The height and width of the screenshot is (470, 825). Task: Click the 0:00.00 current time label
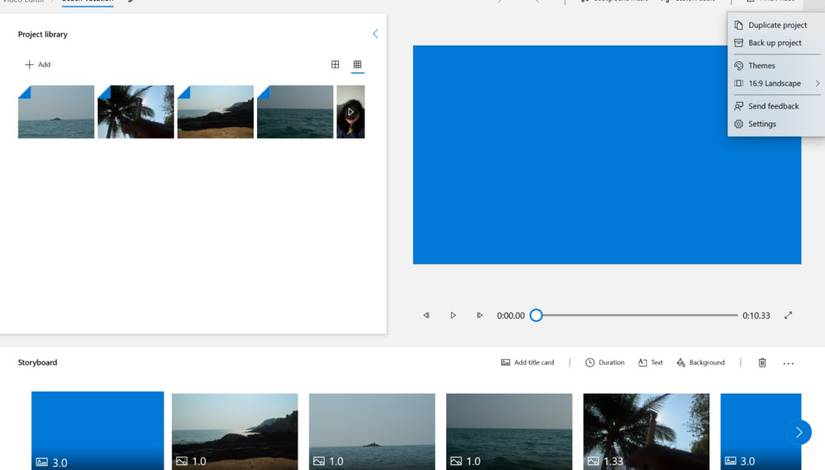tap(510, 315)
